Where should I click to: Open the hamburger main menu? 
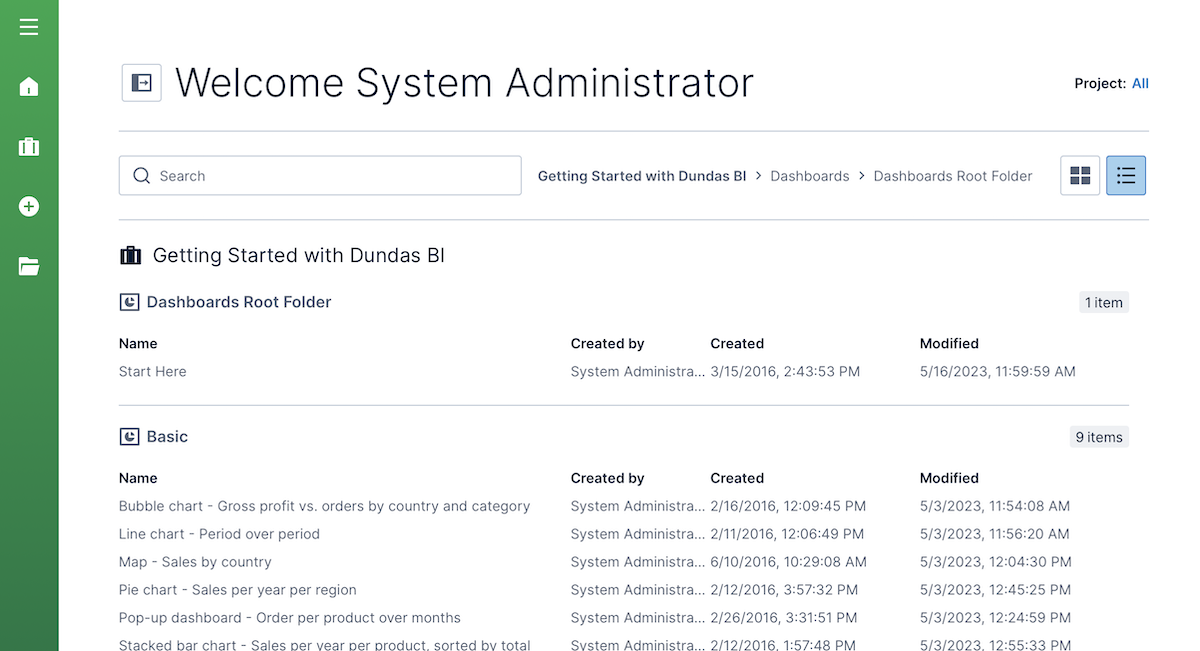click(x=29, y=27)
